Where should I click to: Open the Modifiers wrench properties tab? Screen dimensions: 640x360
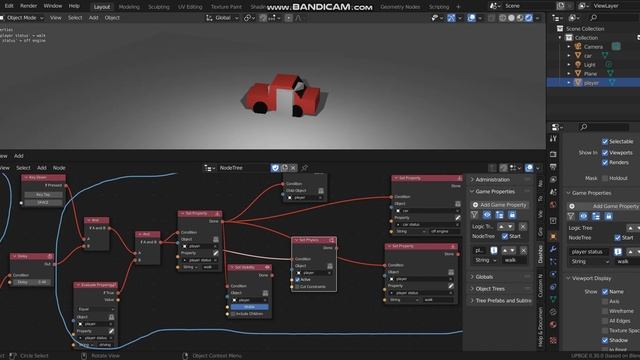tap(553, 249)
